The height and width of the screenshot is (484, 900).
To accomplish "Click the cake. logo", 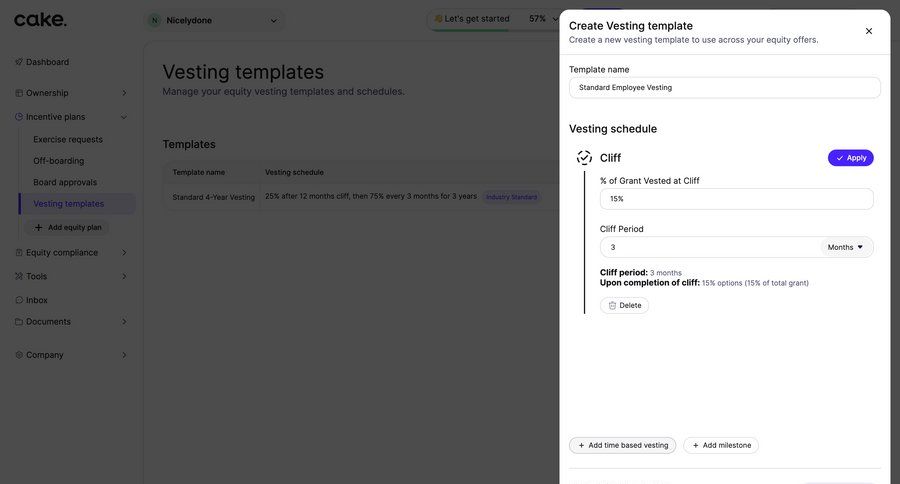I will pos(41,19).
